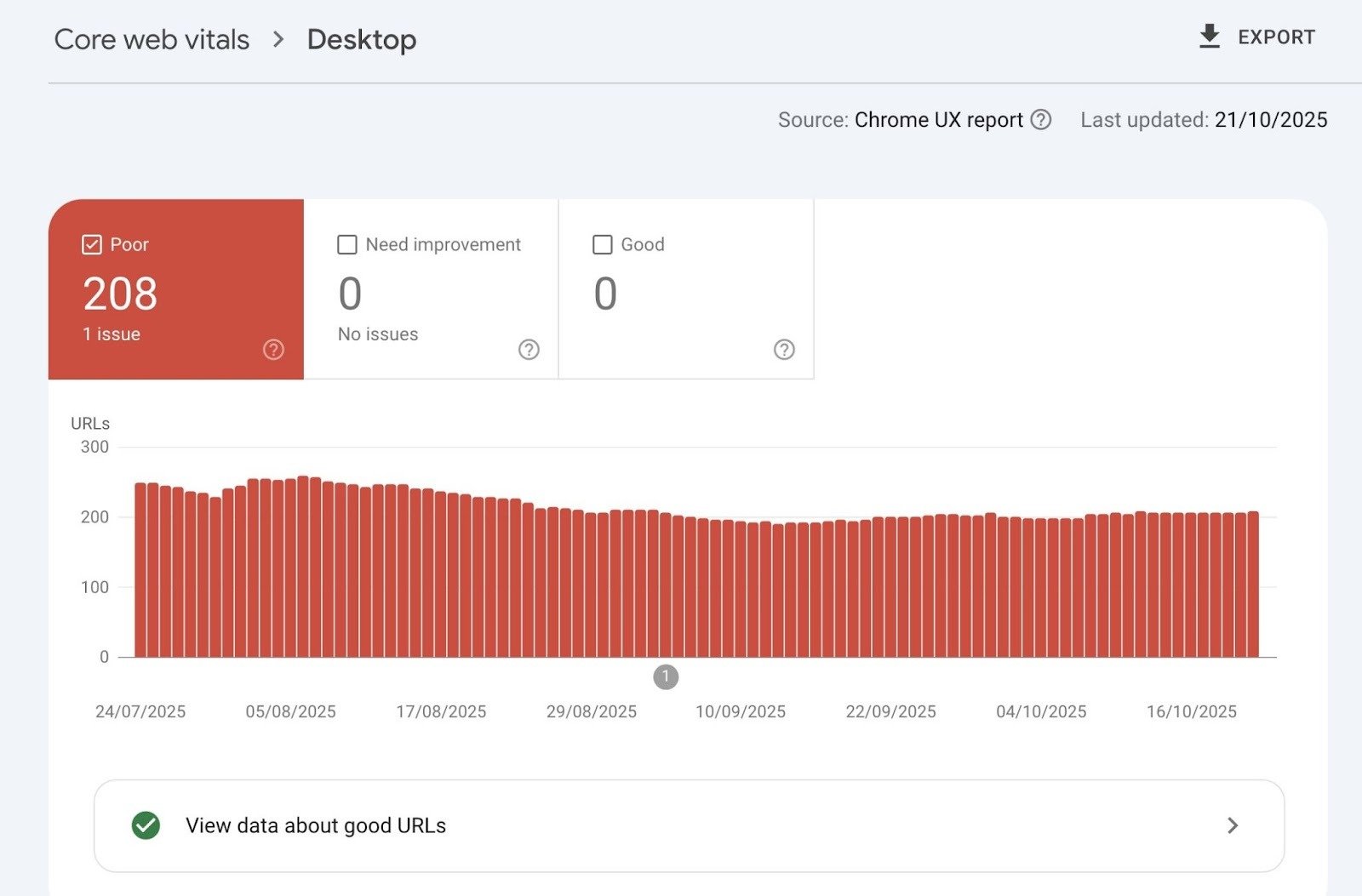
Task: Click the Chrome UX report help icon
Action: (x=1041, y=120)
